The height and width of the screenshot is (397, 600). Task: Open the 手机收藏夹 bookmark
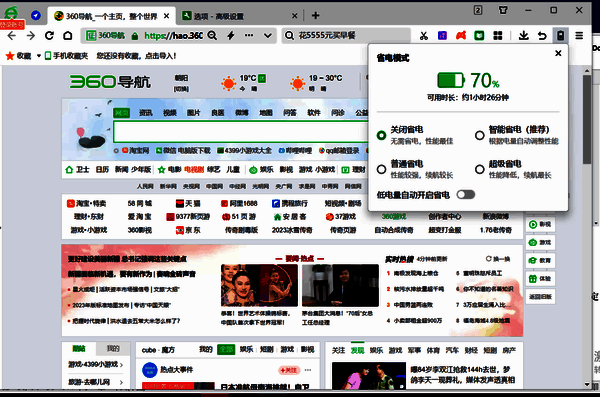pos(66,56)
